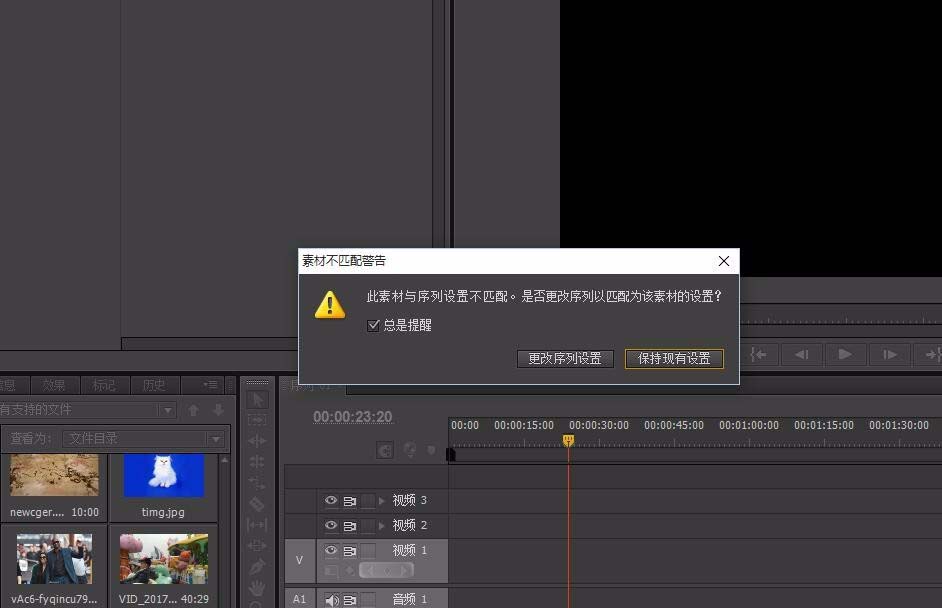Click 00:01:00:00 on the timeline ruler
The height and width of the screenshot is (608, 942).
pyautogui.click(x=749, y=425)
